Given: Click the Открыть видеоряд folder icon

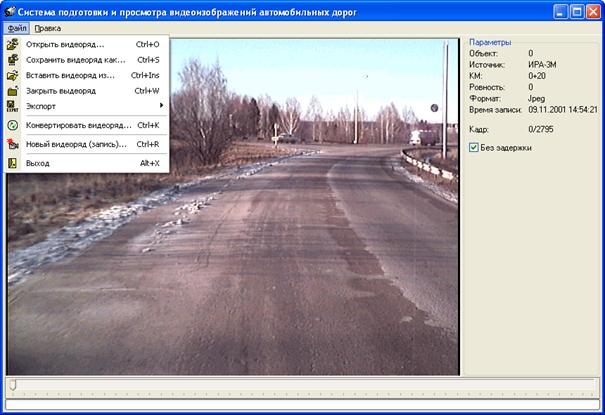Looking at the screenshot, I should point(12,45).
